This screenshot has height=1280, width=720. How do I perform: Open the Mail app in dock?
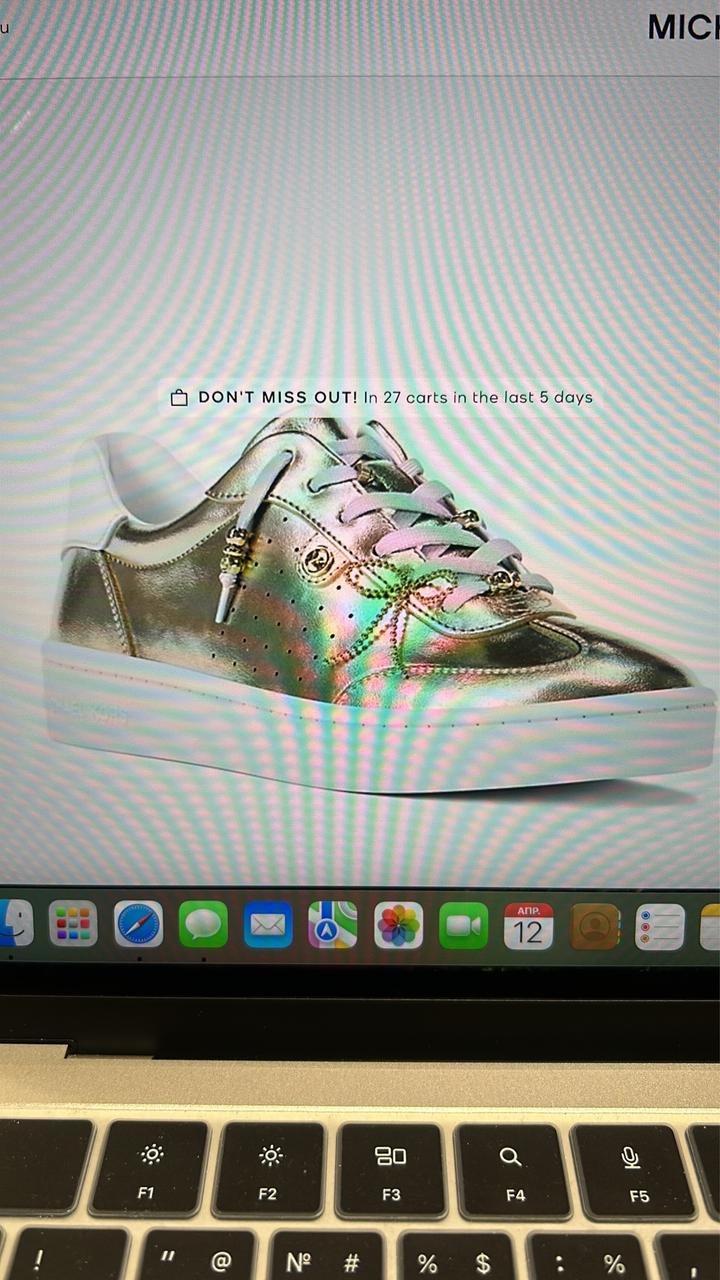(x=268, y=925)
